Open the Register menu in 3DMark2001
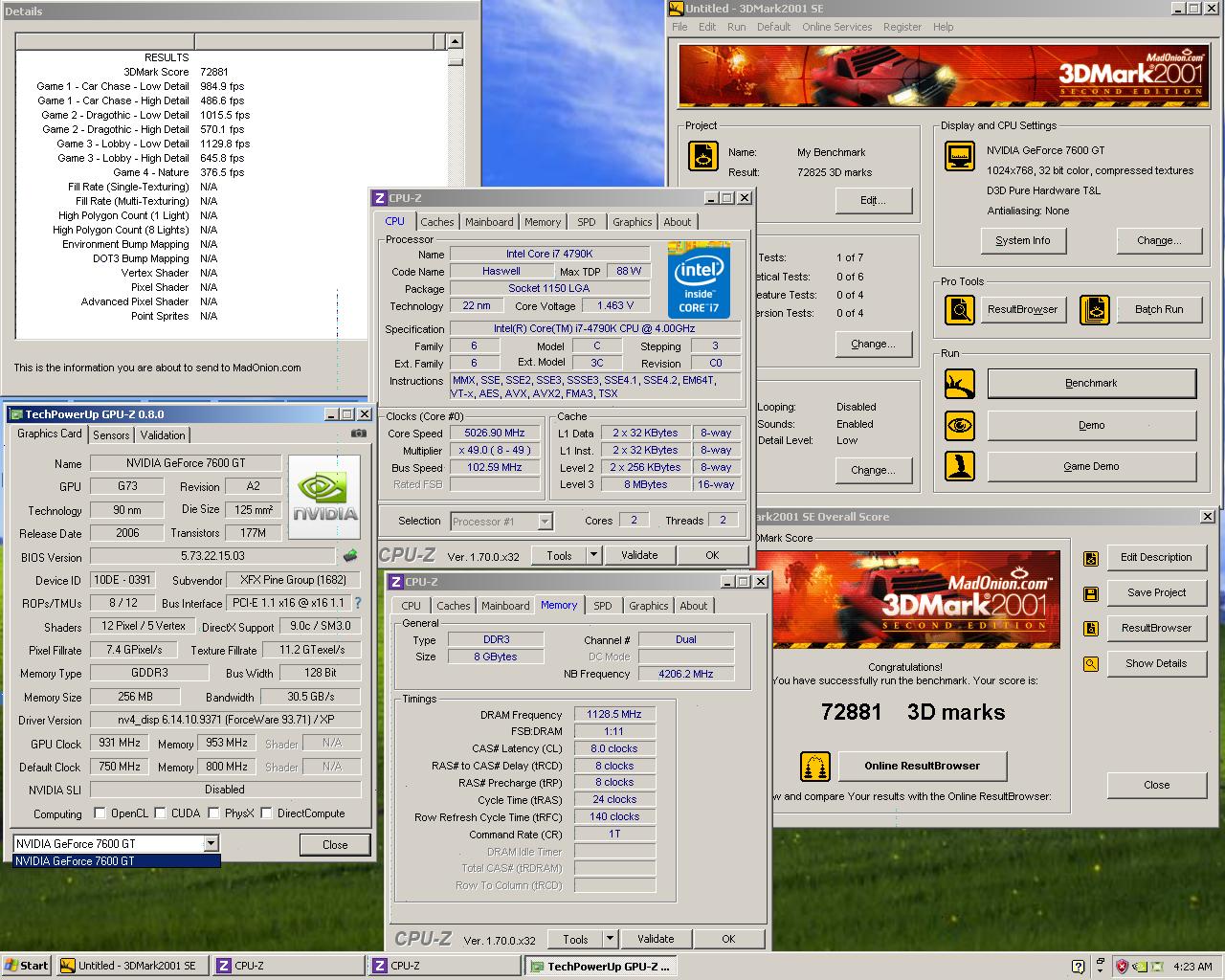Screen dimensions: 1225x980 click(x=902, y=27)
